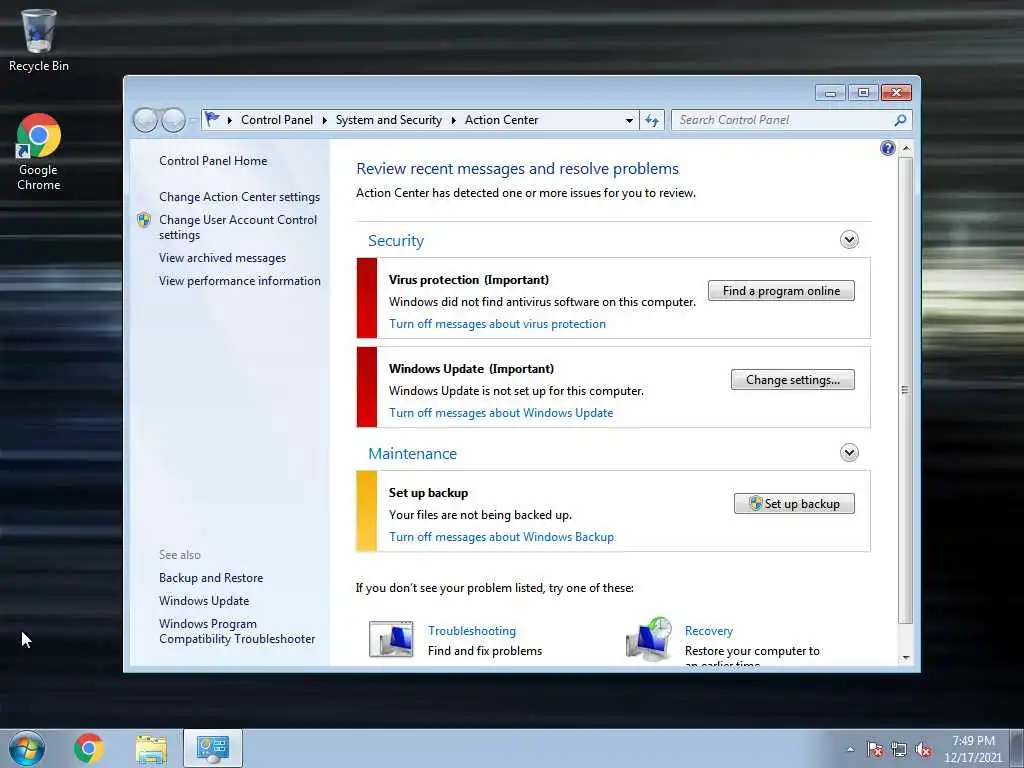Open help with the blue question mark
The height and width of the screenshot is (768, 1024).
click(888, 148)
